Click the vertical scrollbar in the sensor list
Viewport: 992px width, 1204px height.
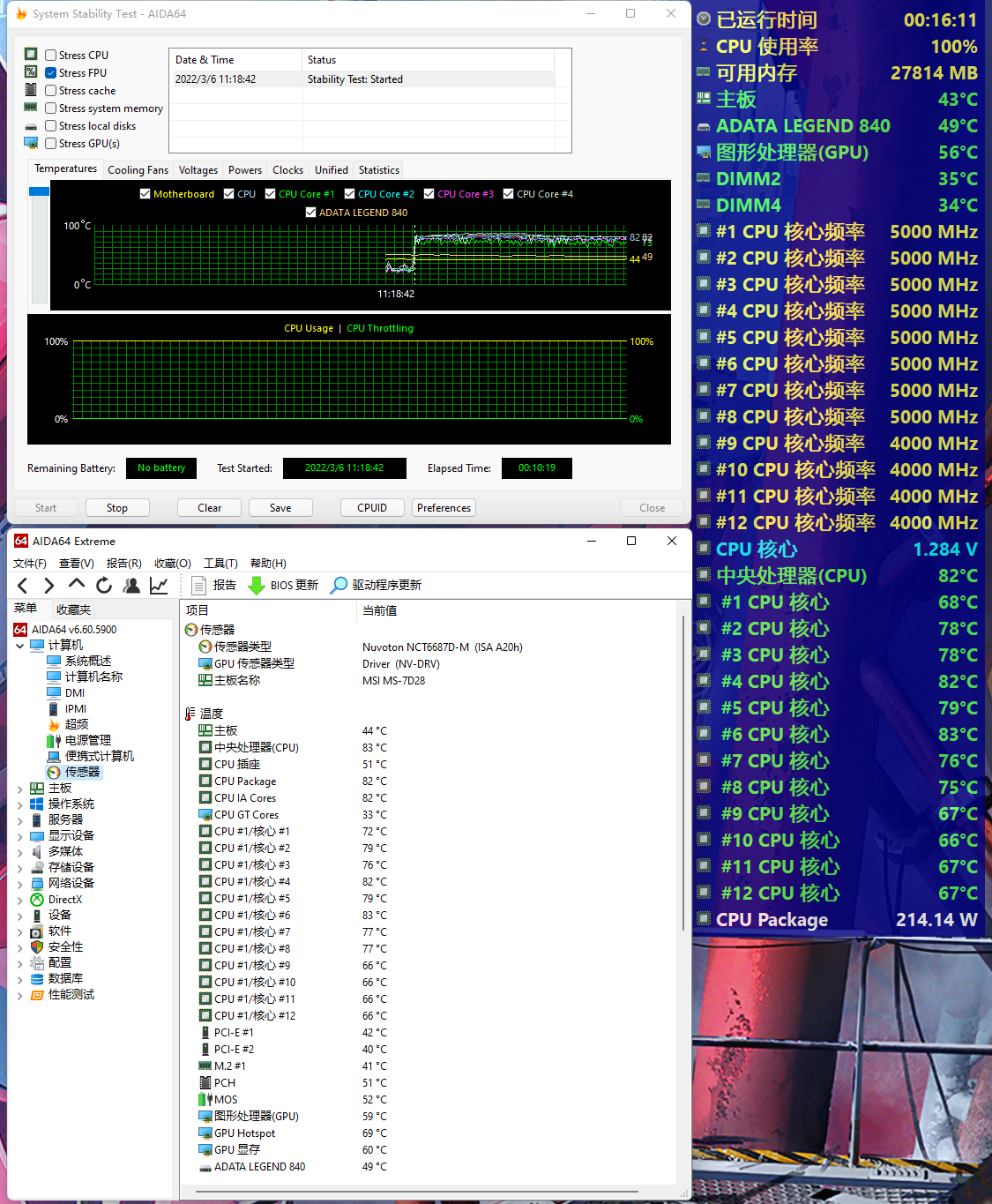click(683, 773)
